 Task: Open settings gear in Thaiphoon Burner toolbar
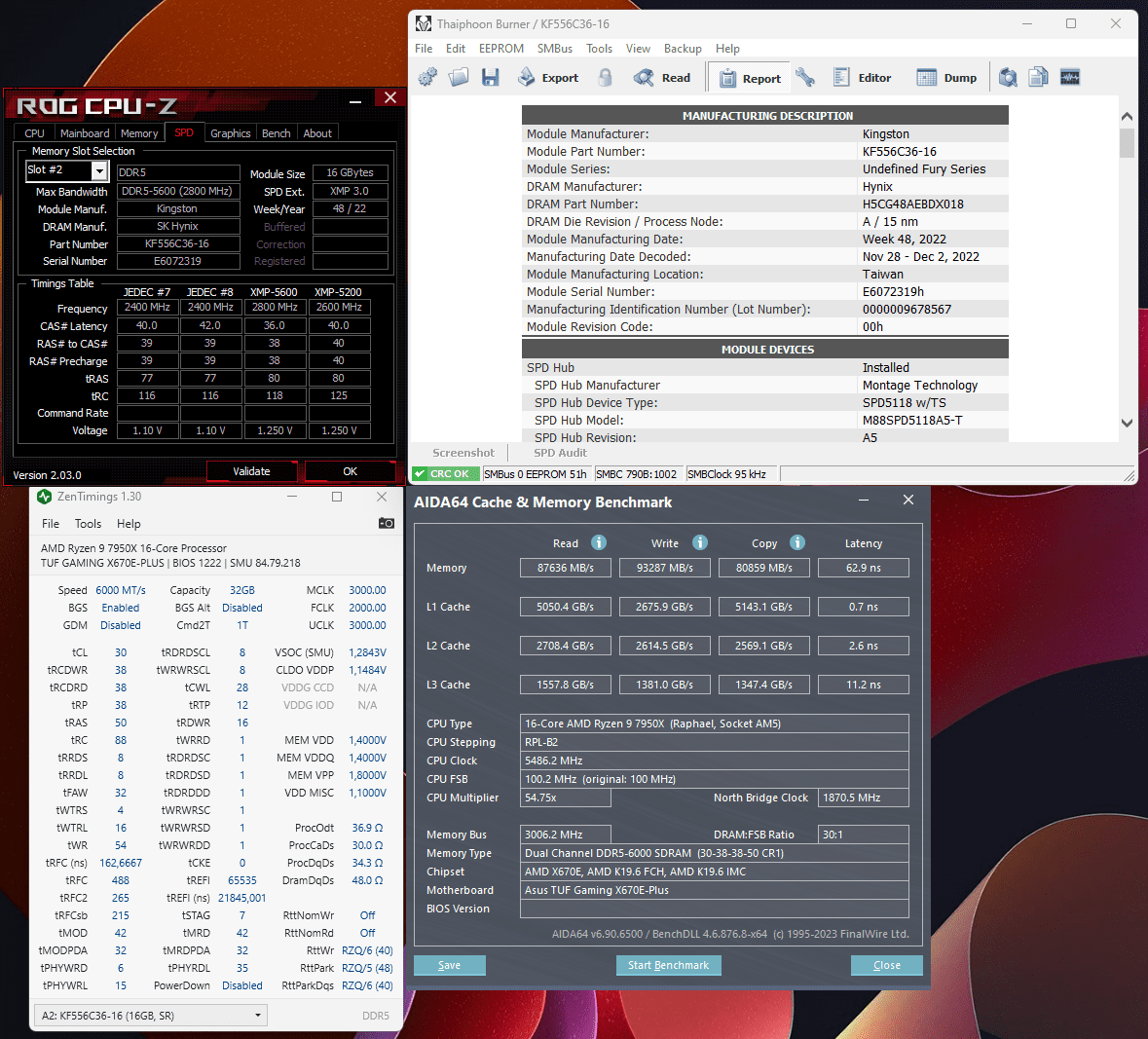427,77
